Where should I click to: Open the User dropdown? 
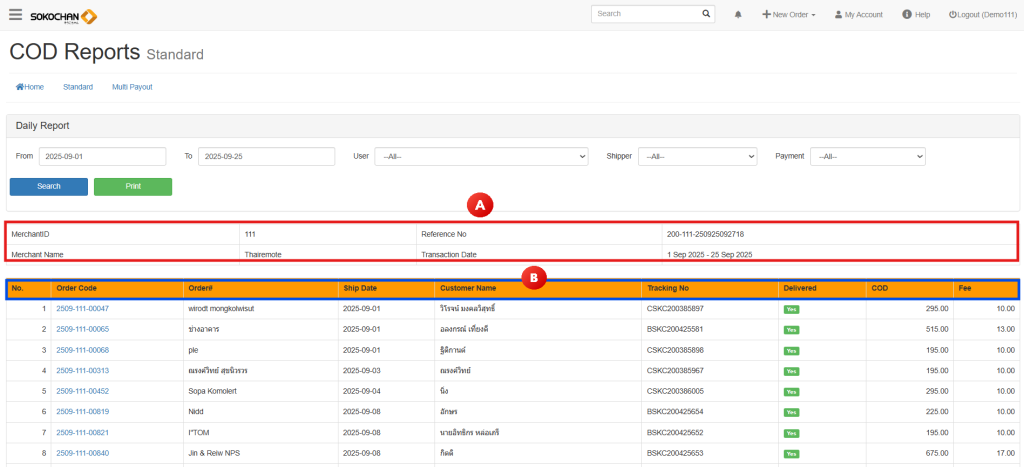[x=481, y=157]
